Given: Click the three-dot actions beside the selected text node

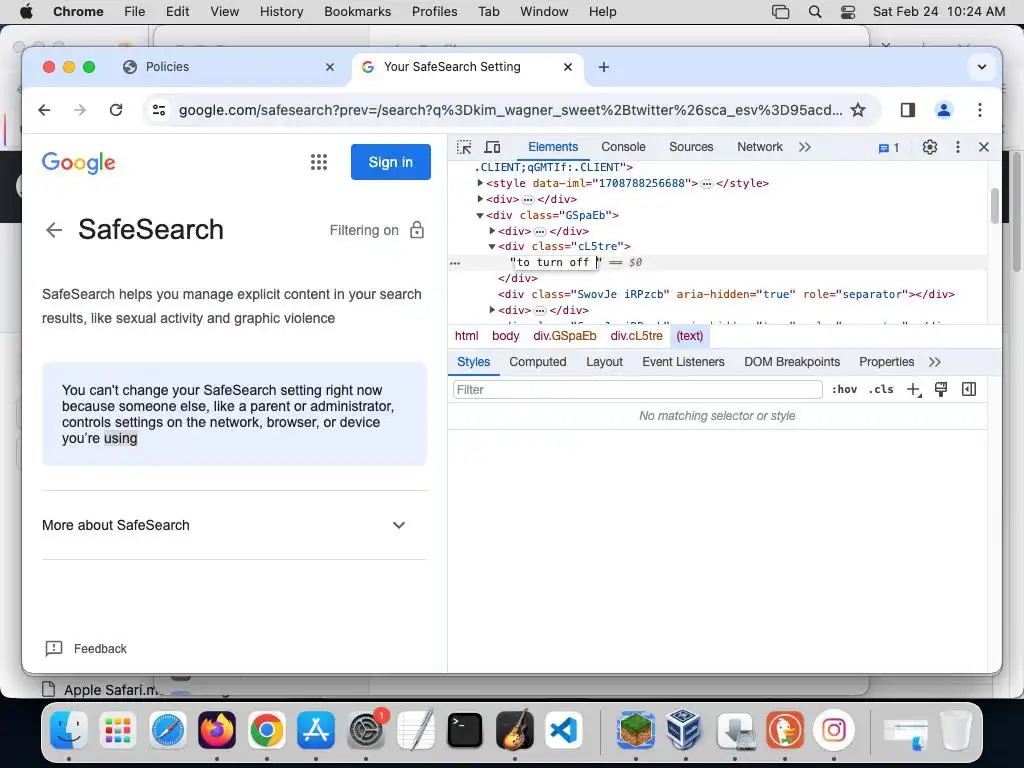Looking at the screenshot, I should [455, 263].
